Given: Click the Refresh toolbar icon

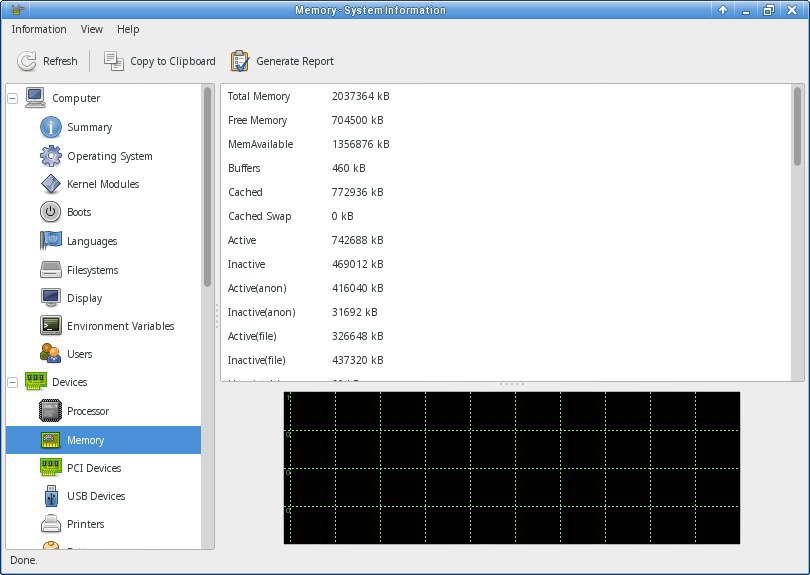Looking at the screenshot, I should coord(26,61).
